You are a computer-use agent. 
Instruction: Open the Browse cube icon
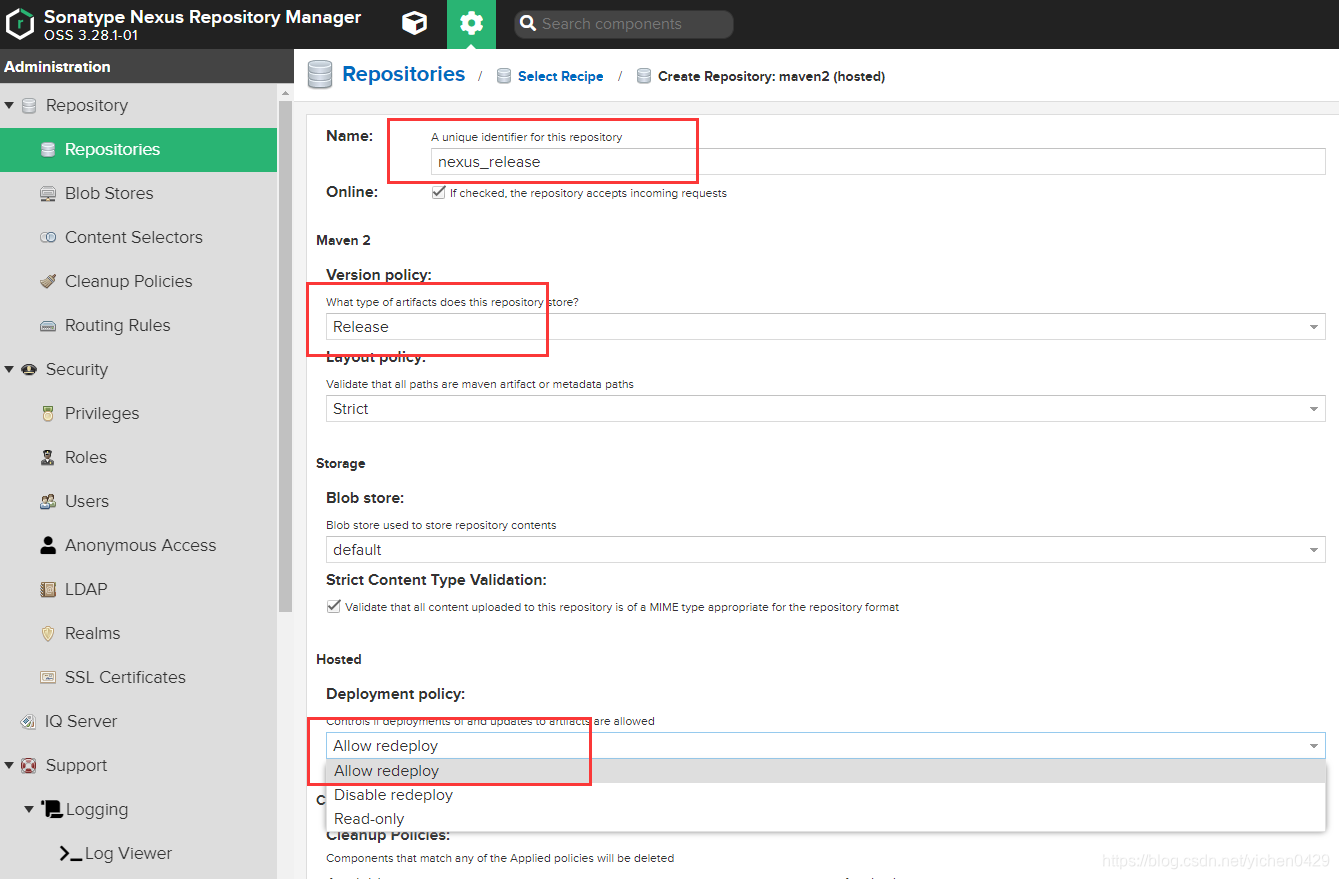coord(414,24)
